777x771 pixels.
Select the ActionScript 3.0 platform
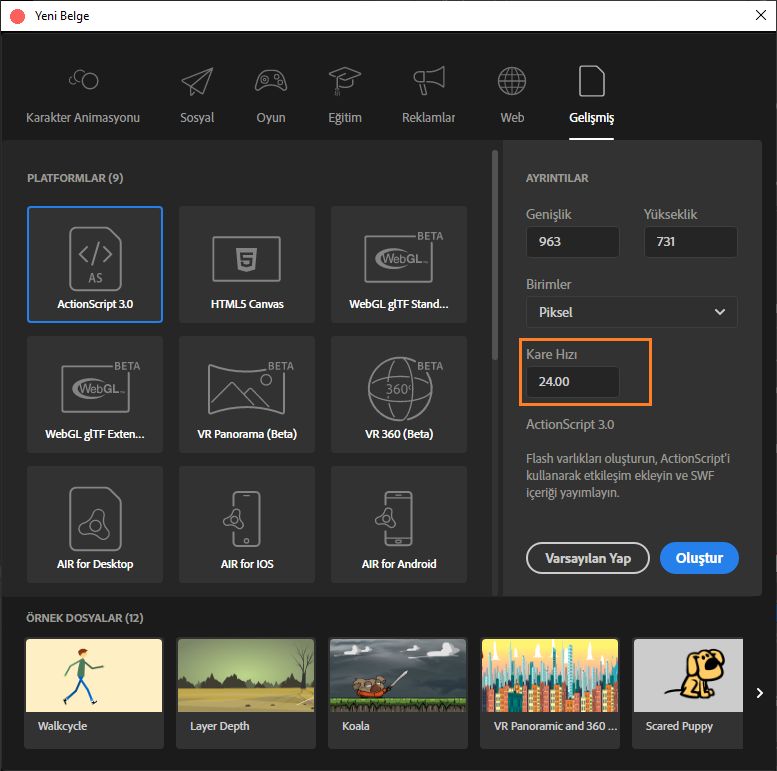pos(95,265)
